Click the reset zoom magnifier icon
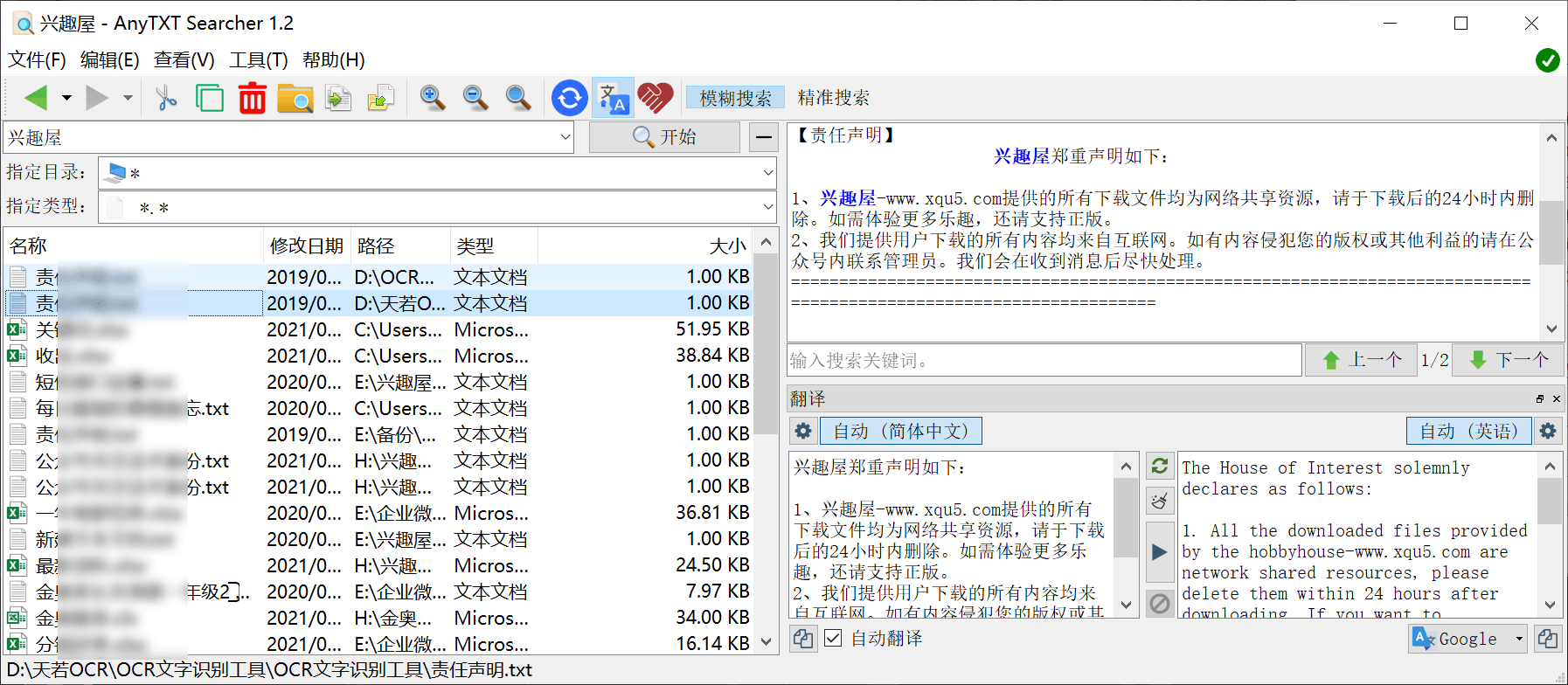 [x=518, y=98]
